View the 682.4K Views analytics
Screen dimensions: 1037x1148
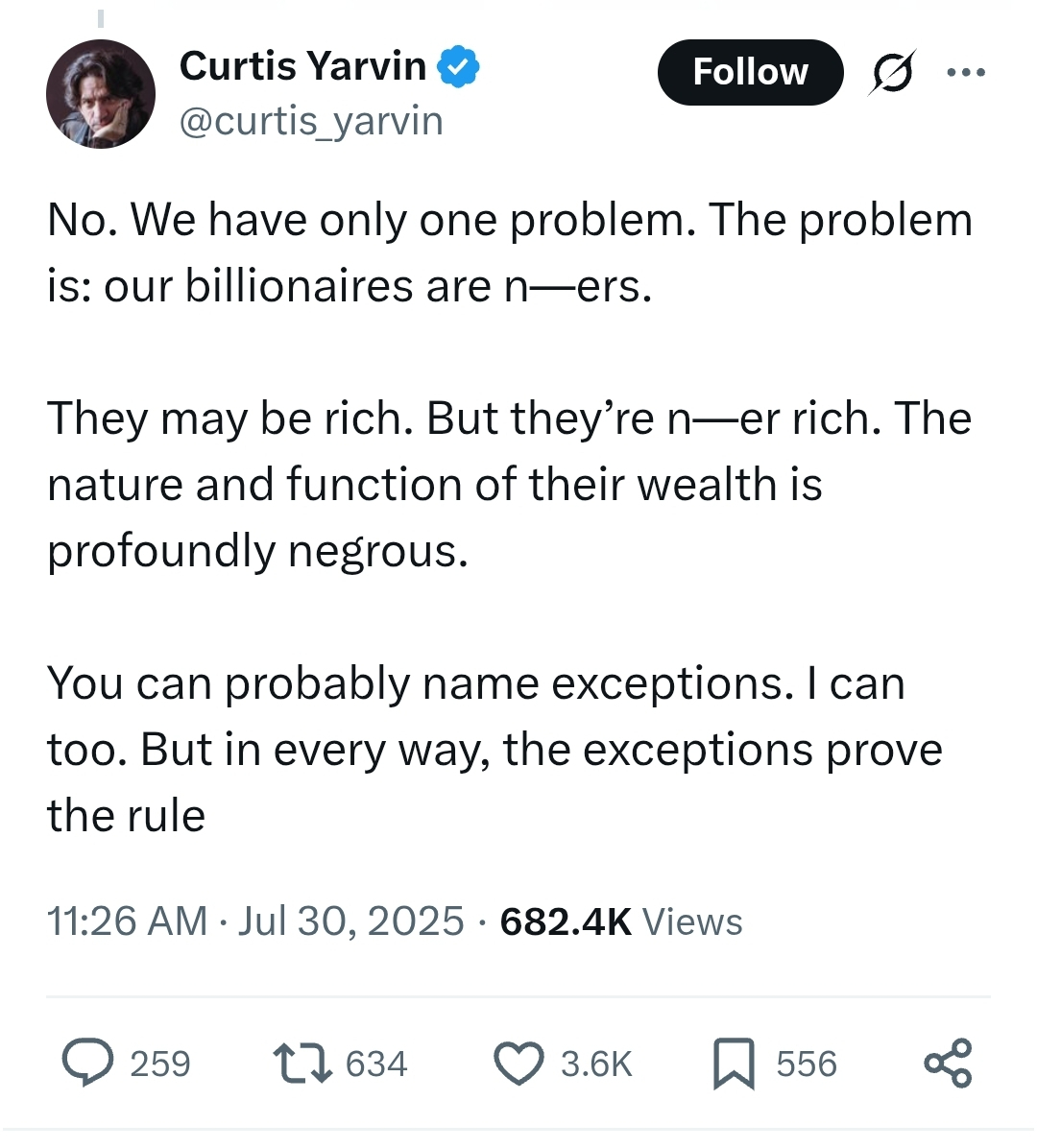pos(620,921)
